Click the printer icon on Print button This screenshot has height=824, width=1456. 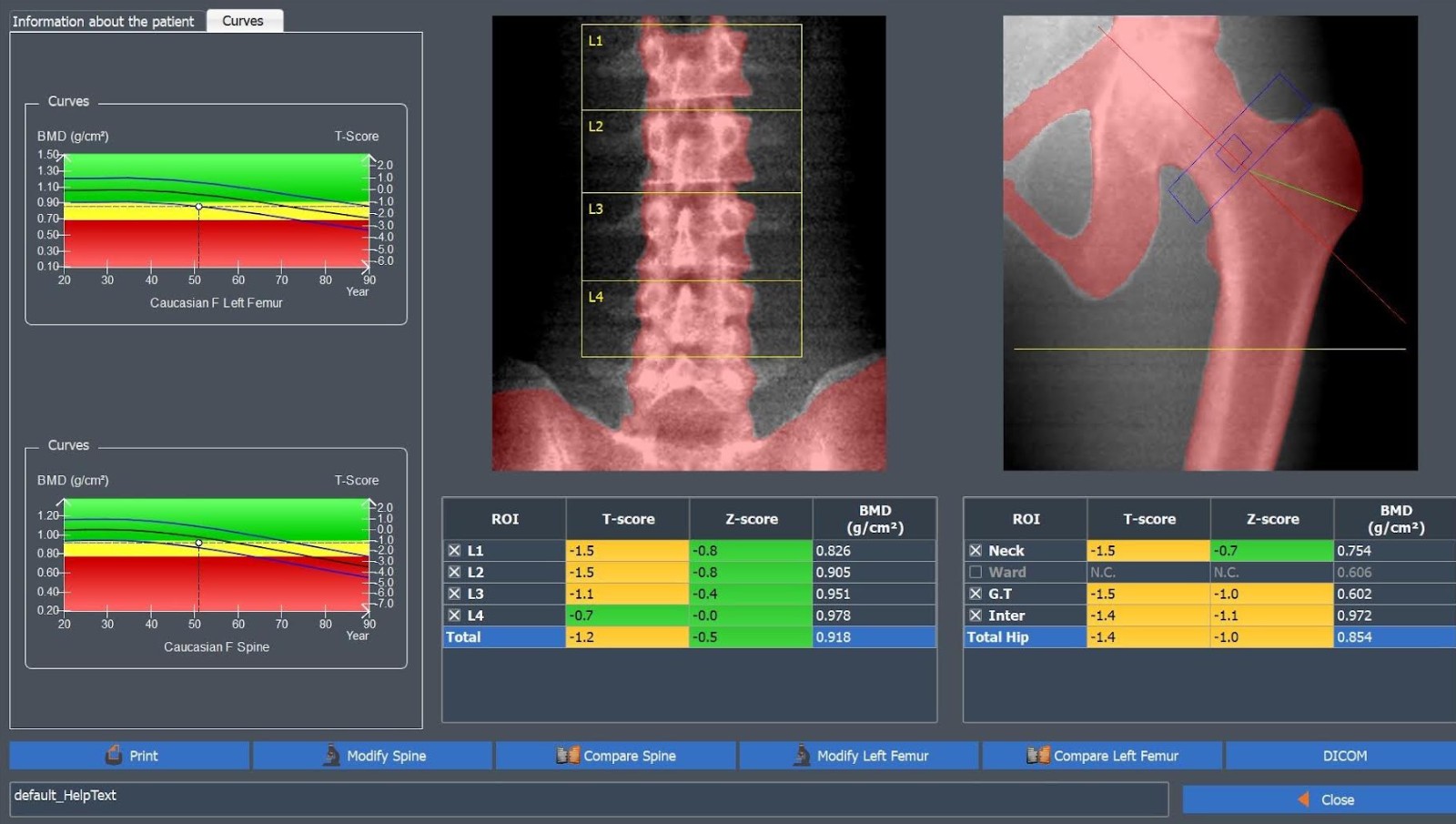point(114,755)
